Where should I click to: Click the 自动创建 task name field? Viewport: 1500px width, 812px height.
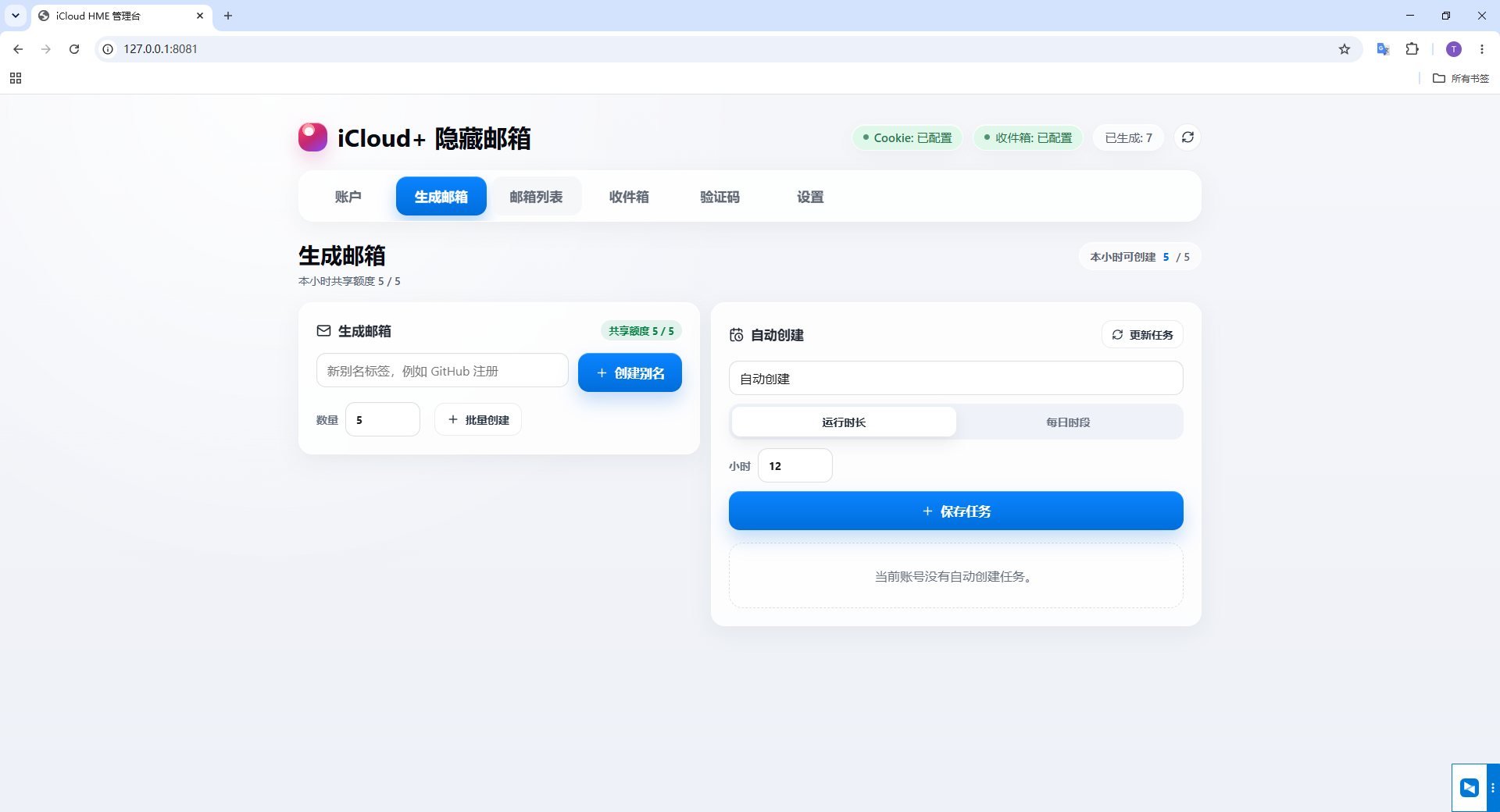coord(956,378)
